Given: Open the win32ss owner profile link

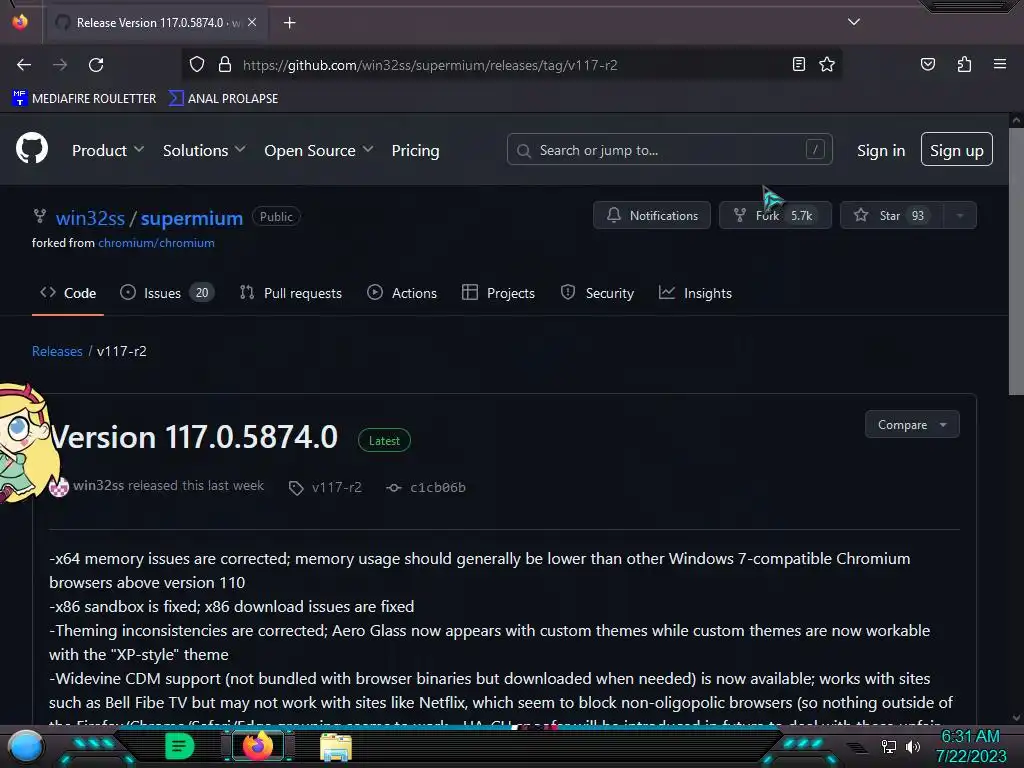Looking at the screenshot, I should point(90,218).
